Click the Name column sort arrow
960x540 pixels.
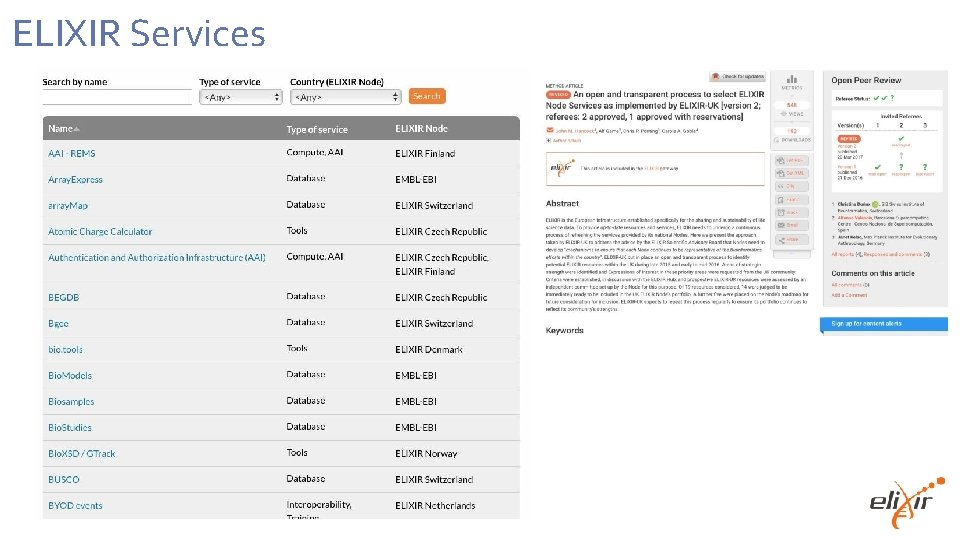[77, 129]
